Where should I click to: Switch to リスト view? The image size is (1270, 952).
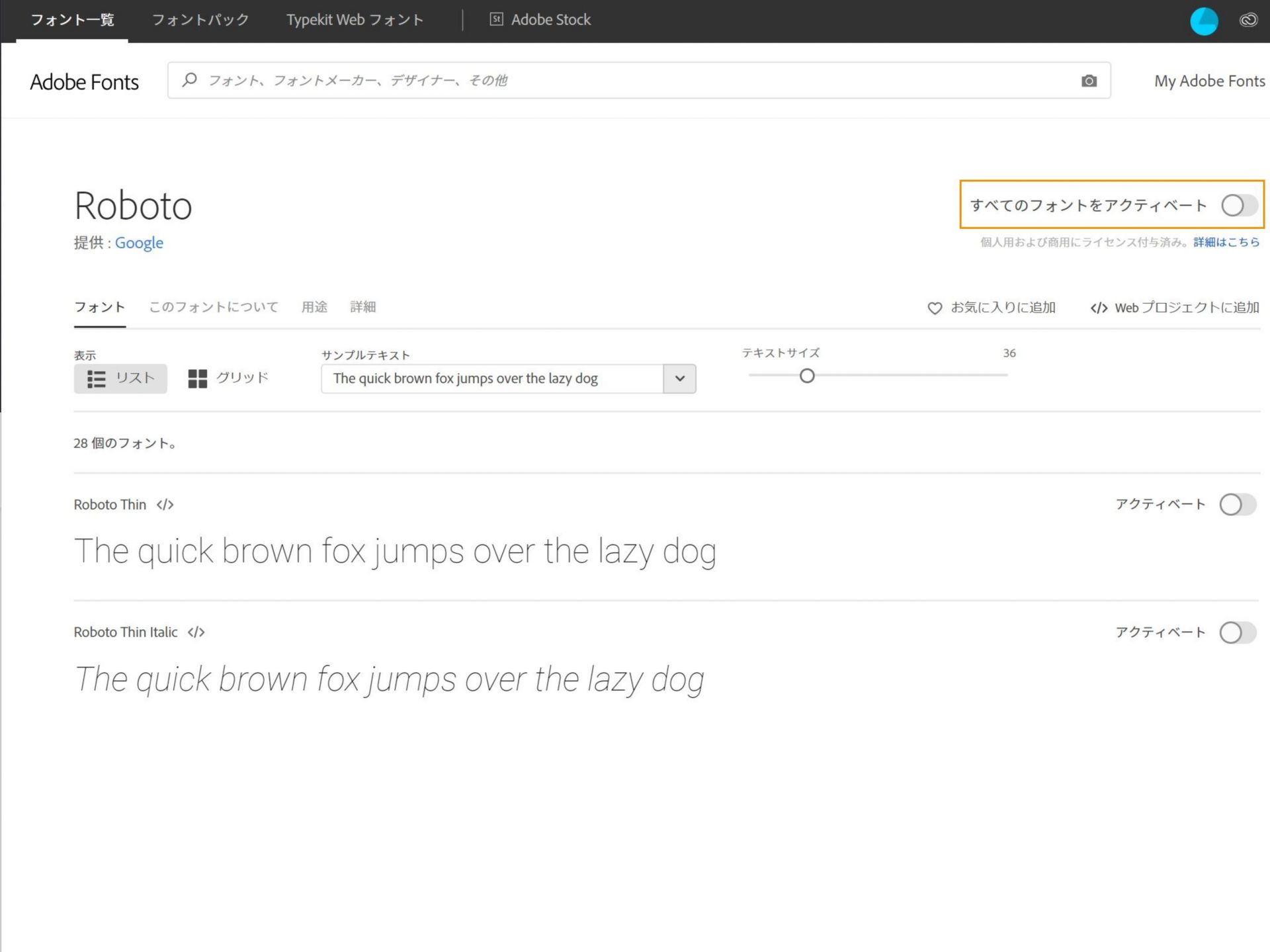[120, 379]
